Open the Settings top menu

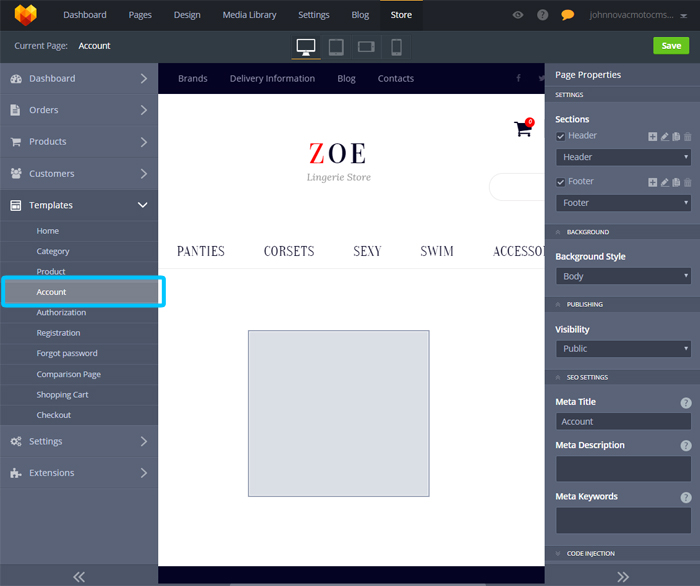click(x=314, y=15)
